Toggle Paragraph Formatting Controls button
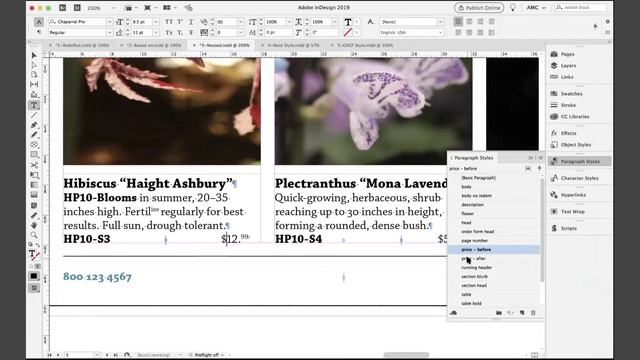The height and width of the screenshot is (360, 640). point(39,32)
